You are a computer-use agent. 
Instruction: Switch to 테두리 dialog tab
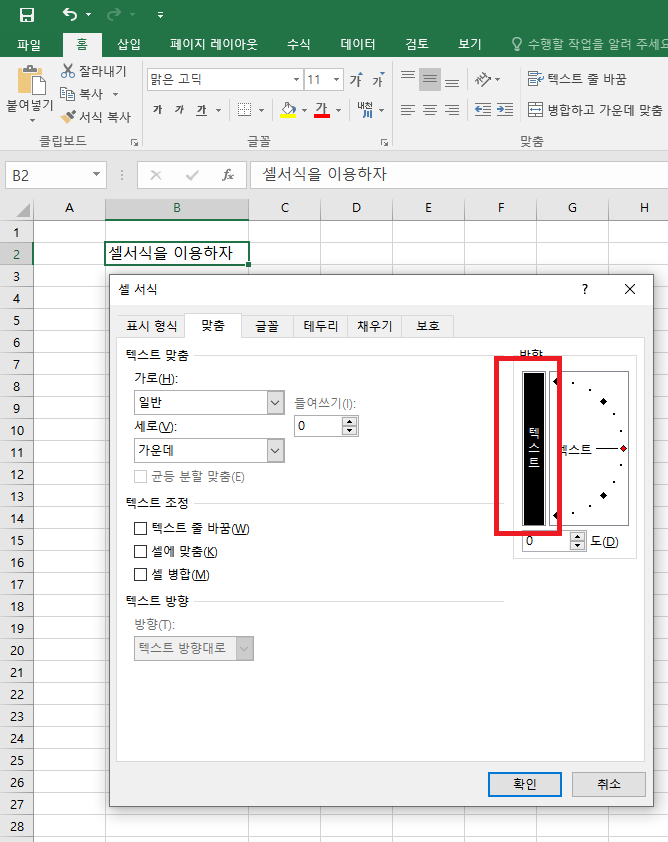coord(321,326)
